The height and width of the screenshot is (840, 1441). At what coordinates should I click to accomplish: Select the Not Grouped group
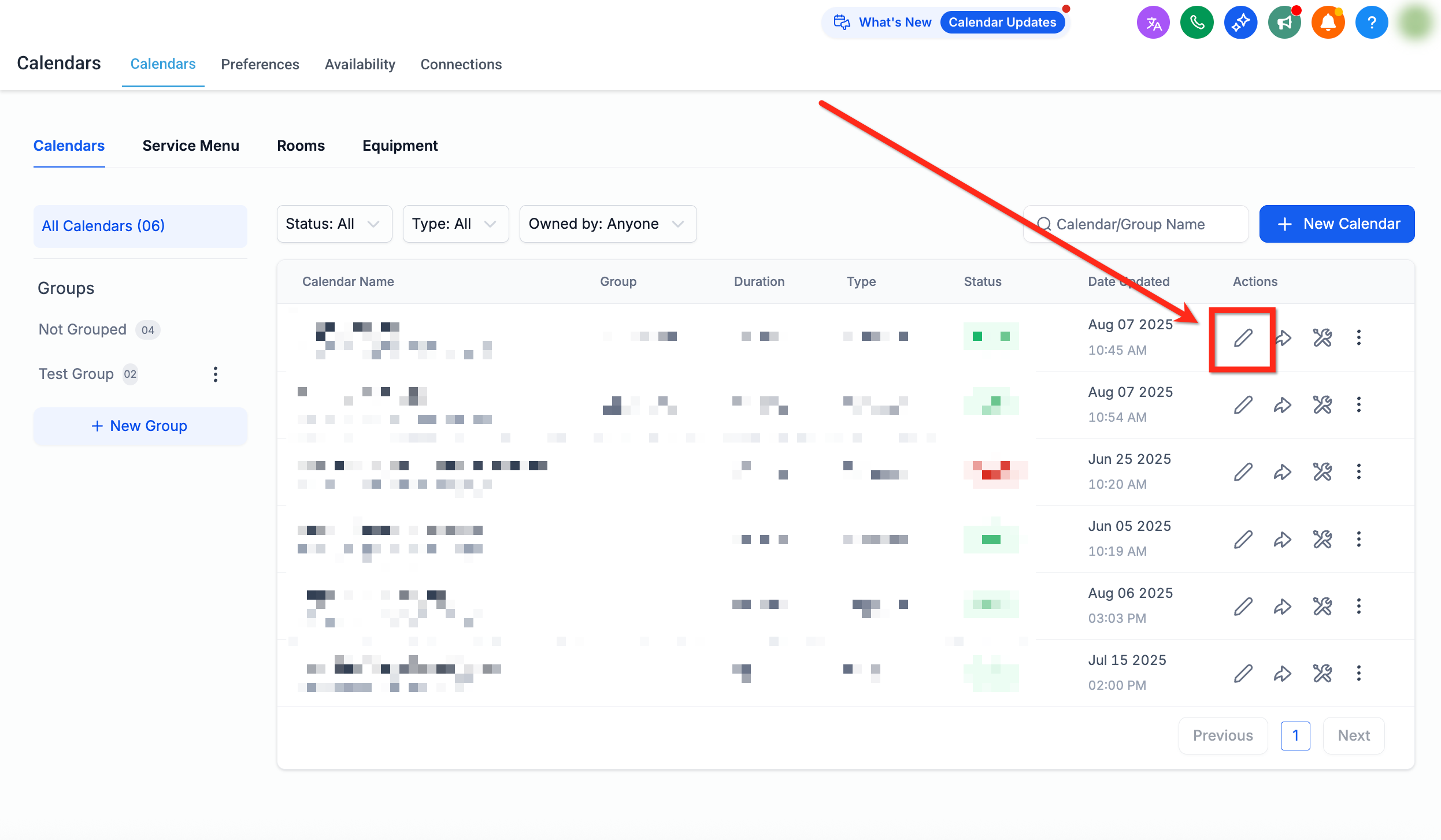pyautogui.click(x=99, y=329)
